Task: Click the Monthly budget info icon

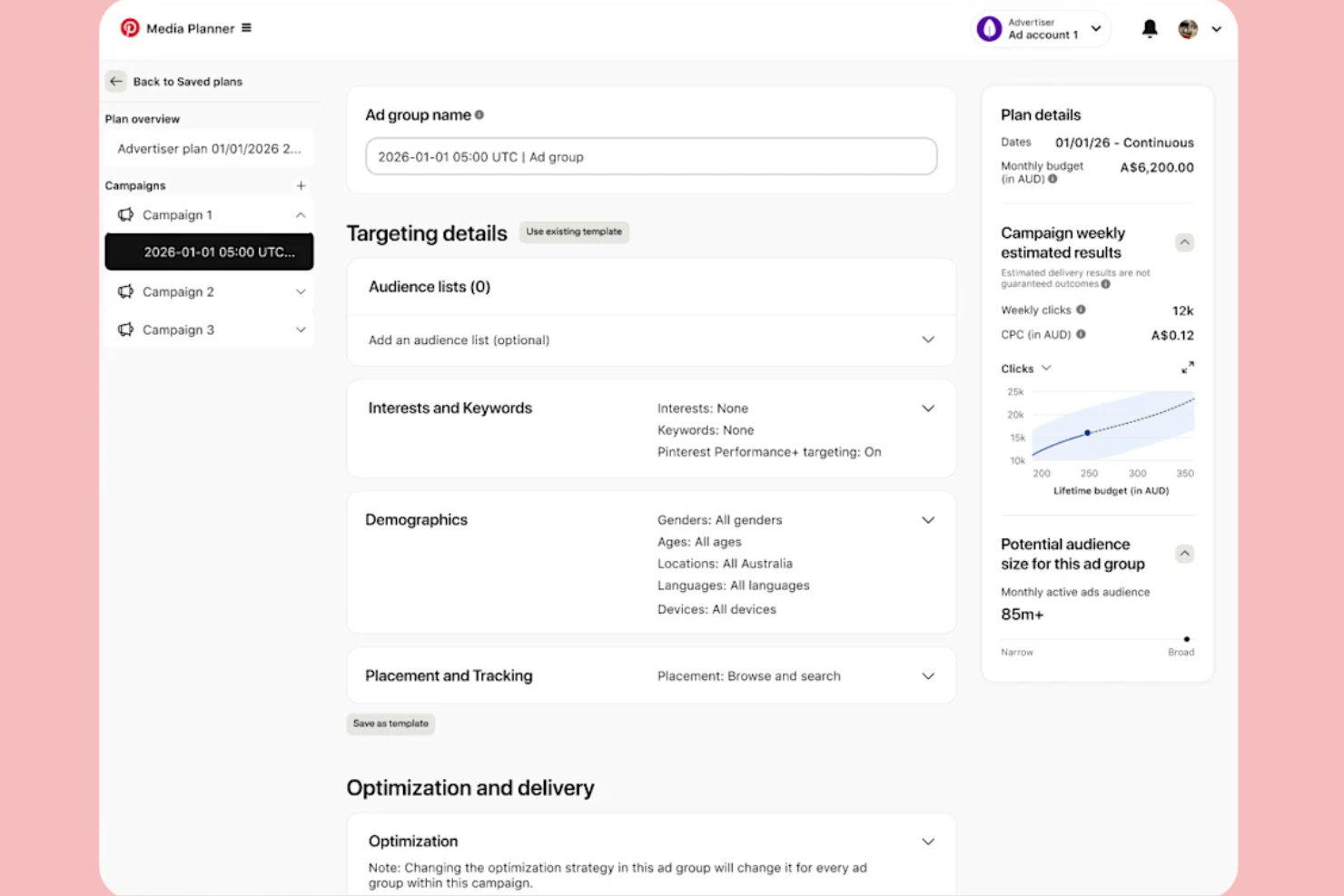Action: coord(1053,179)
